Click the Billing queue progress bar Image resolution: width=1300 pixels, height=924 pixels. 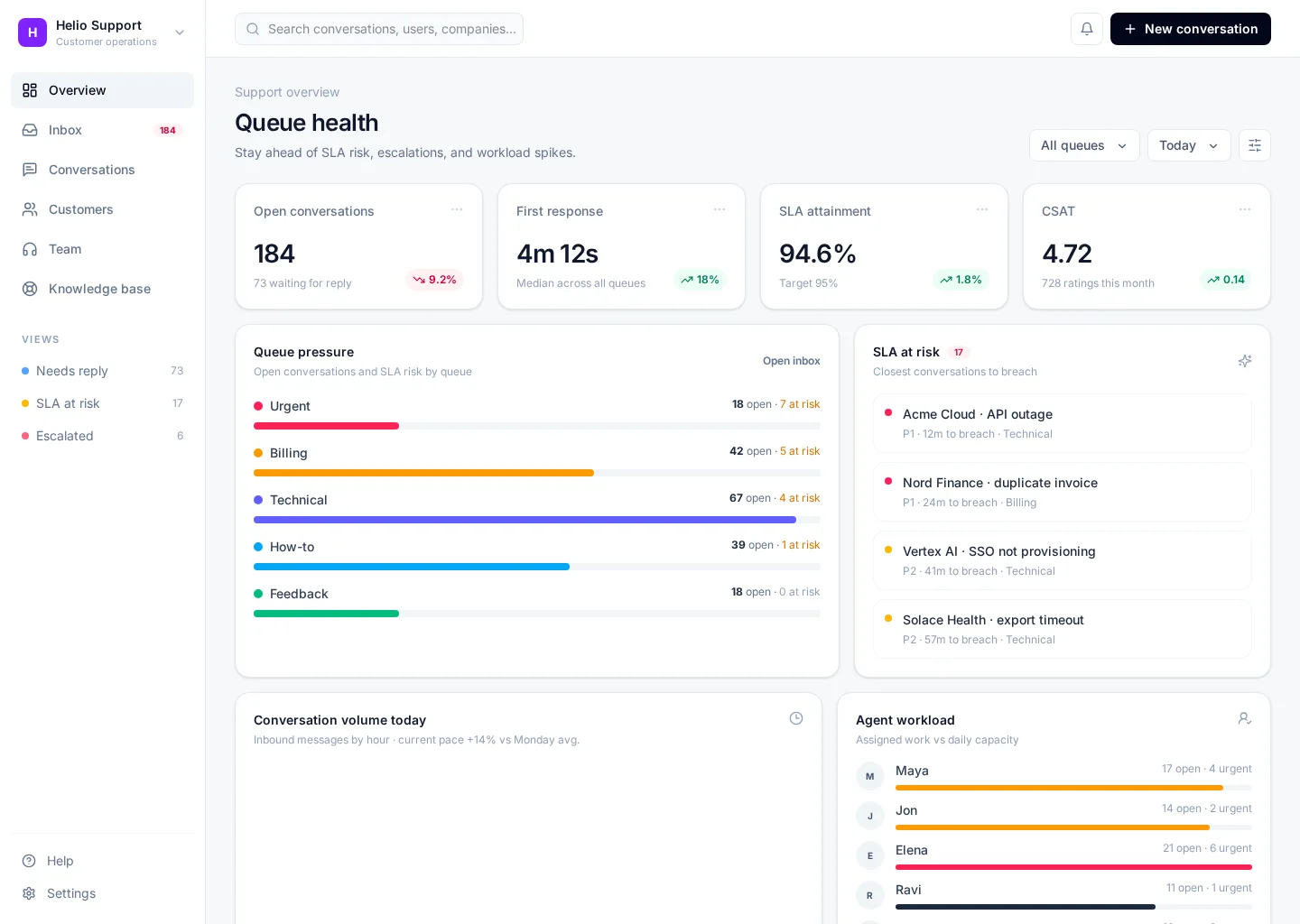537,473
